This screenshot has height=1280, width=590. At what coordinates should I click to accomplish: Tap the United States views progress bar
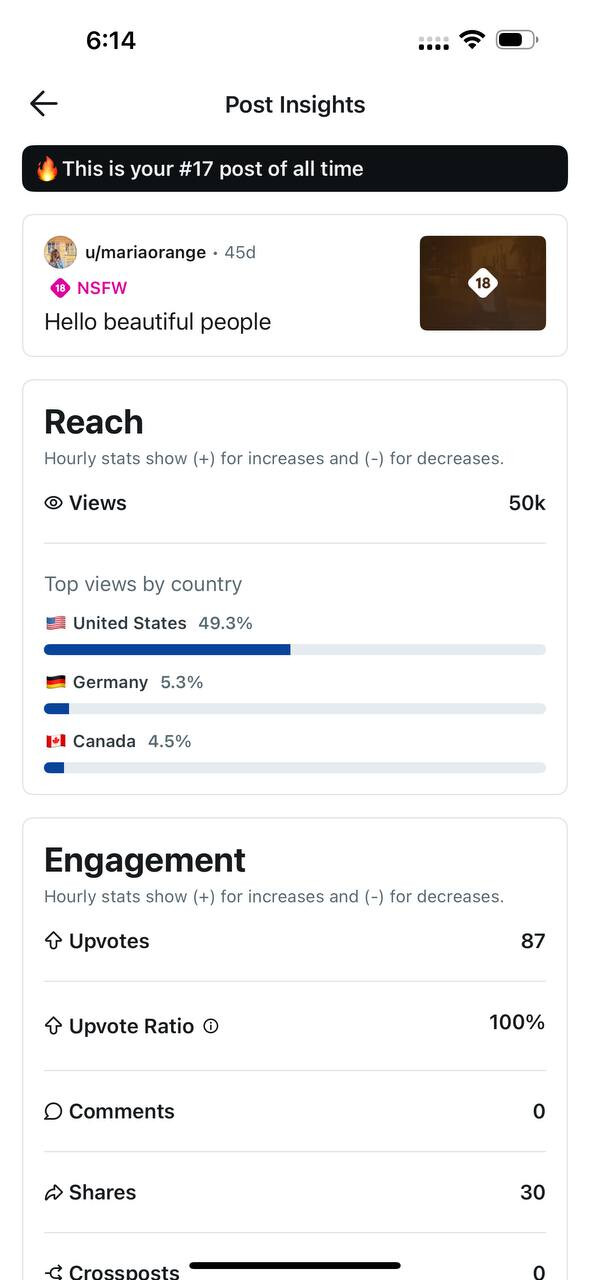pos(295,650)
